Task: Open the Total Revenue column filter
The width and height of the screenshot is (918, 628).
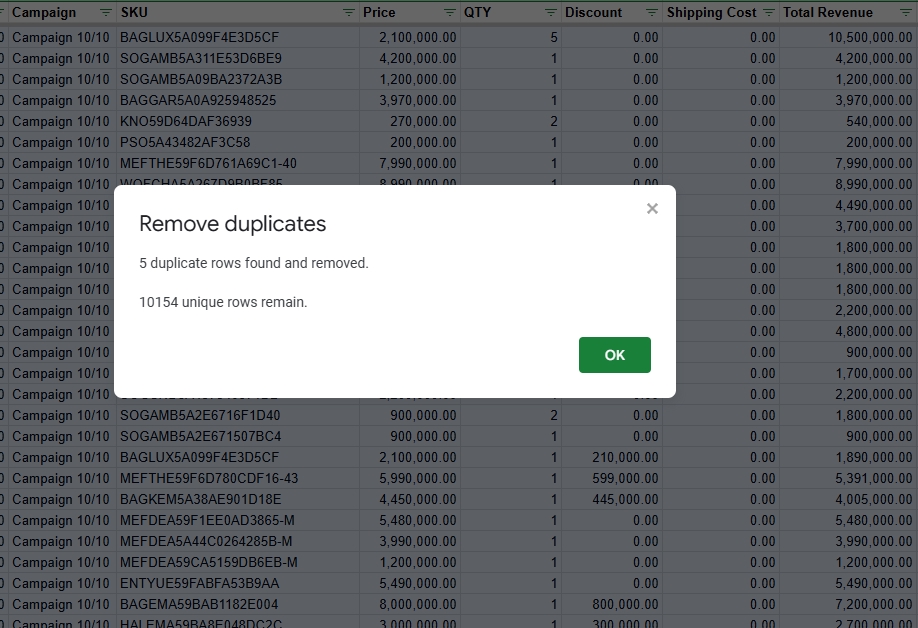Action: (x=905, y=12)
